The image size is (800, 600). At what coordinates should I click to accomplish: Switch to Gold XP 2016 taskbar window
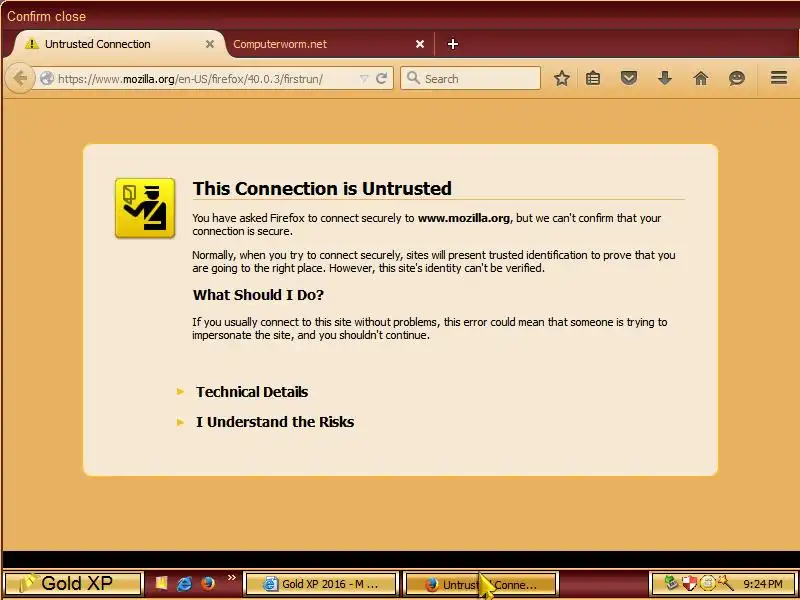coord(321,584)
